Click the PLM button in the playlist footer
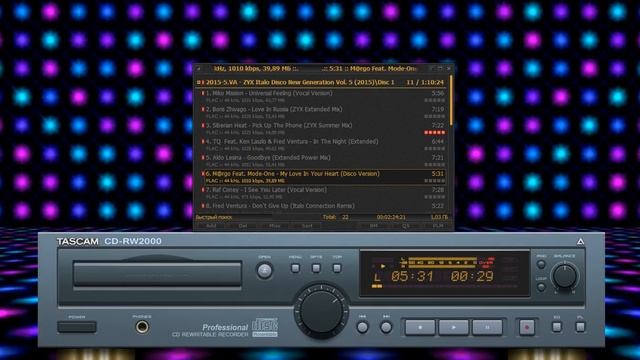Image resolution: width=640 pixels, height=360 pixels. [x=438, y=226]
